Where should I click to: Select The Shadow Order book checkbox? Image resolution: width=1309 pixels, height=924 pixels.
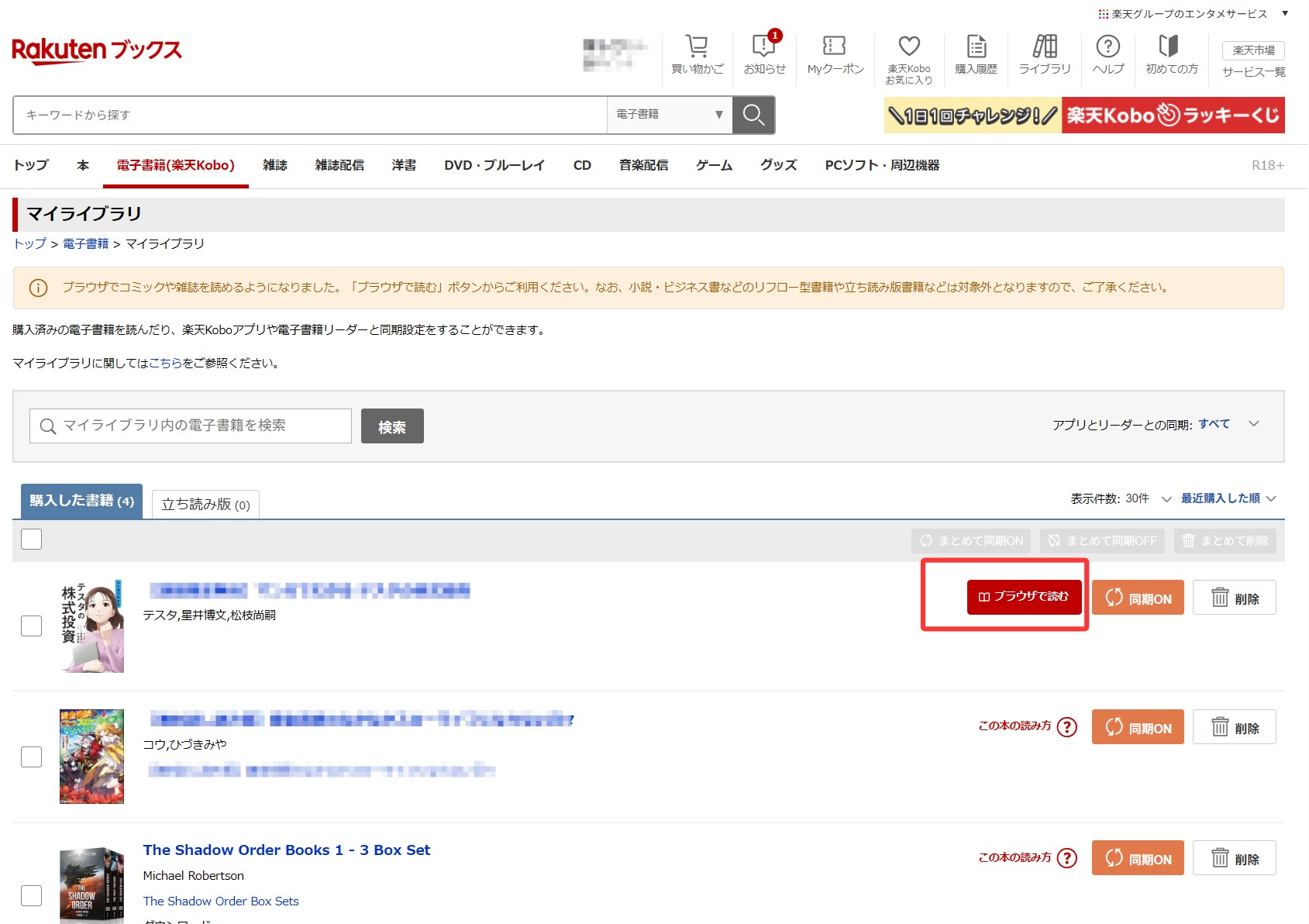click(x=32, y=895)
